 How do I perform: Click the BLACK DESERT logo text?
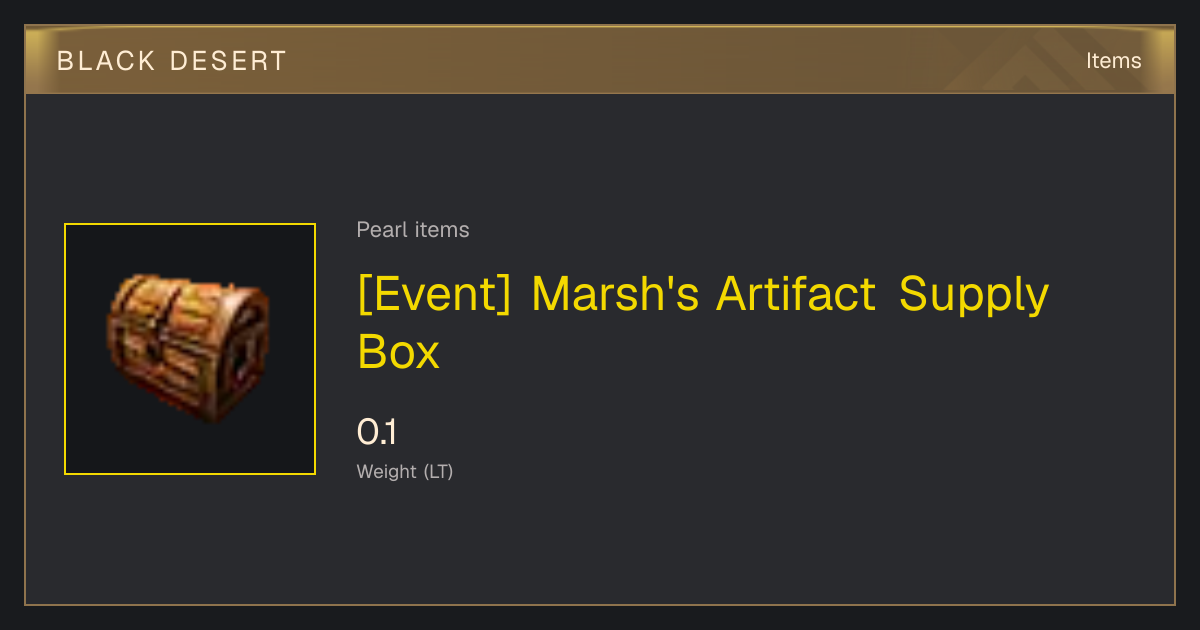(171, 61)
